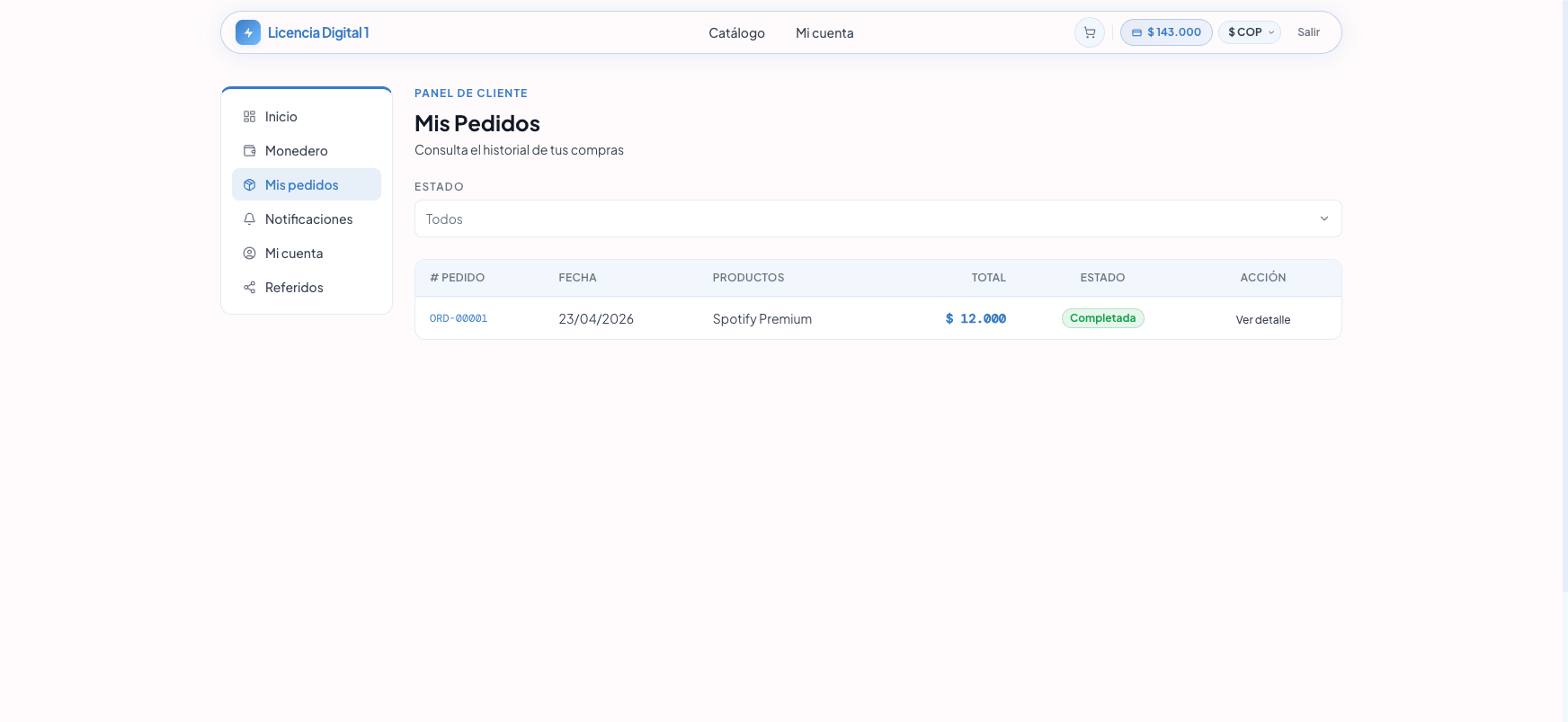This screenshot has width=1568, height=722.
Task: Click the Inicio grid icon in sidebar
Action: (250, 117)
